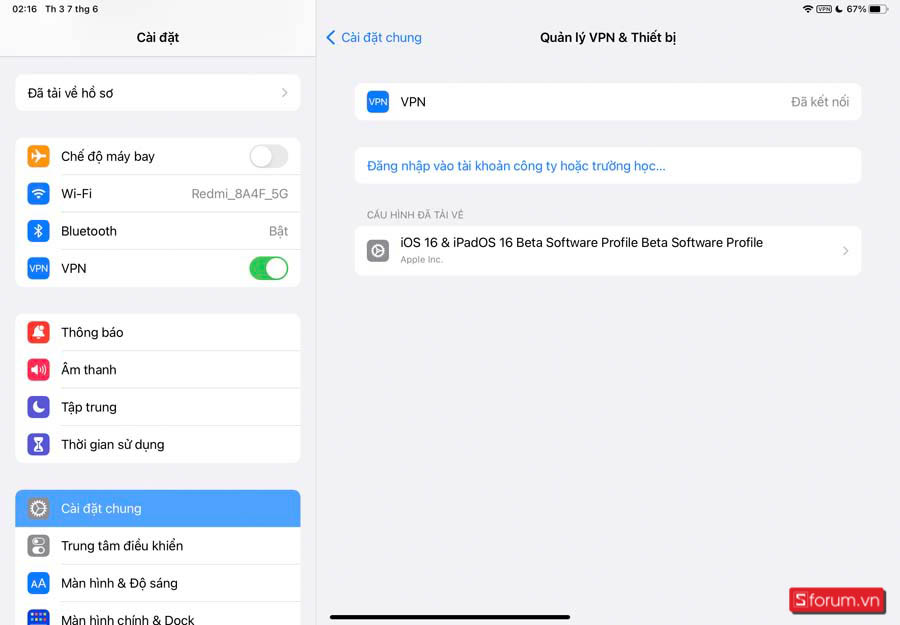Tap the Cài đặt chung gear icon
The width and height of the screenshot is (900, 625).
click(38, 508)
